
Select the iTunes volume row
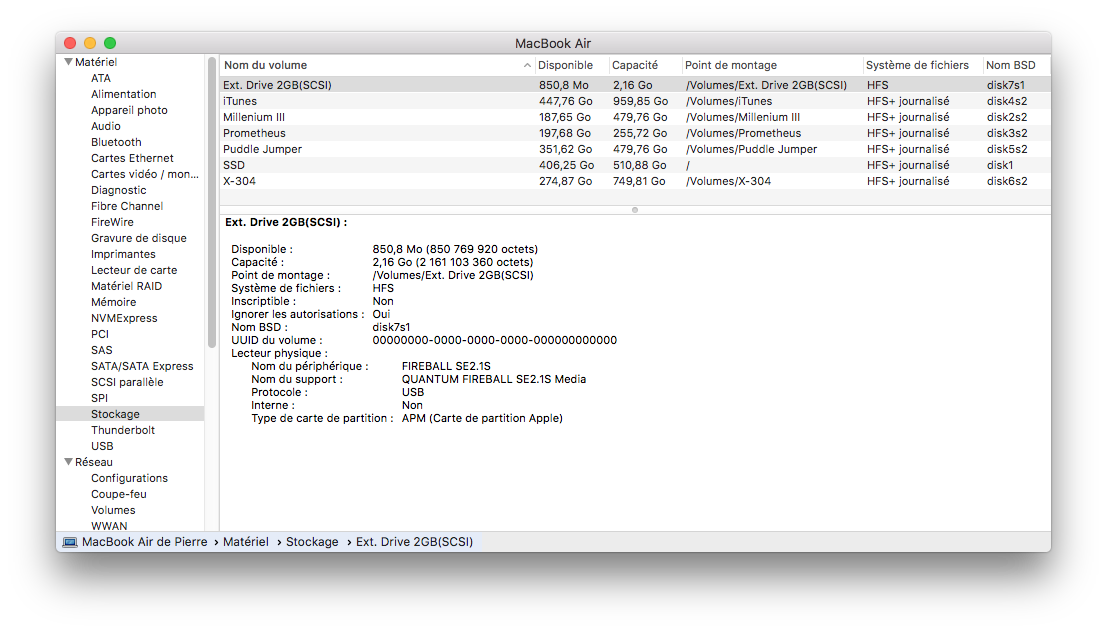click(x=635, y=101)
